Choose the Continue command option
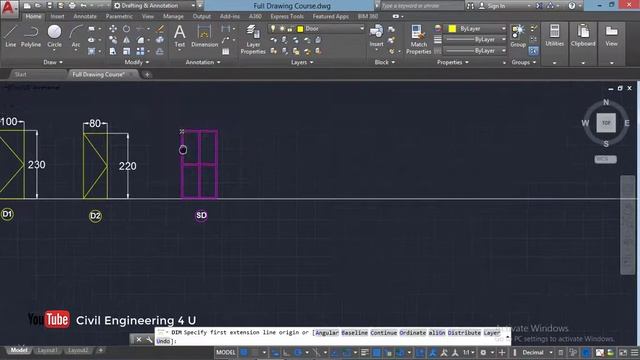 click(383, 333)
